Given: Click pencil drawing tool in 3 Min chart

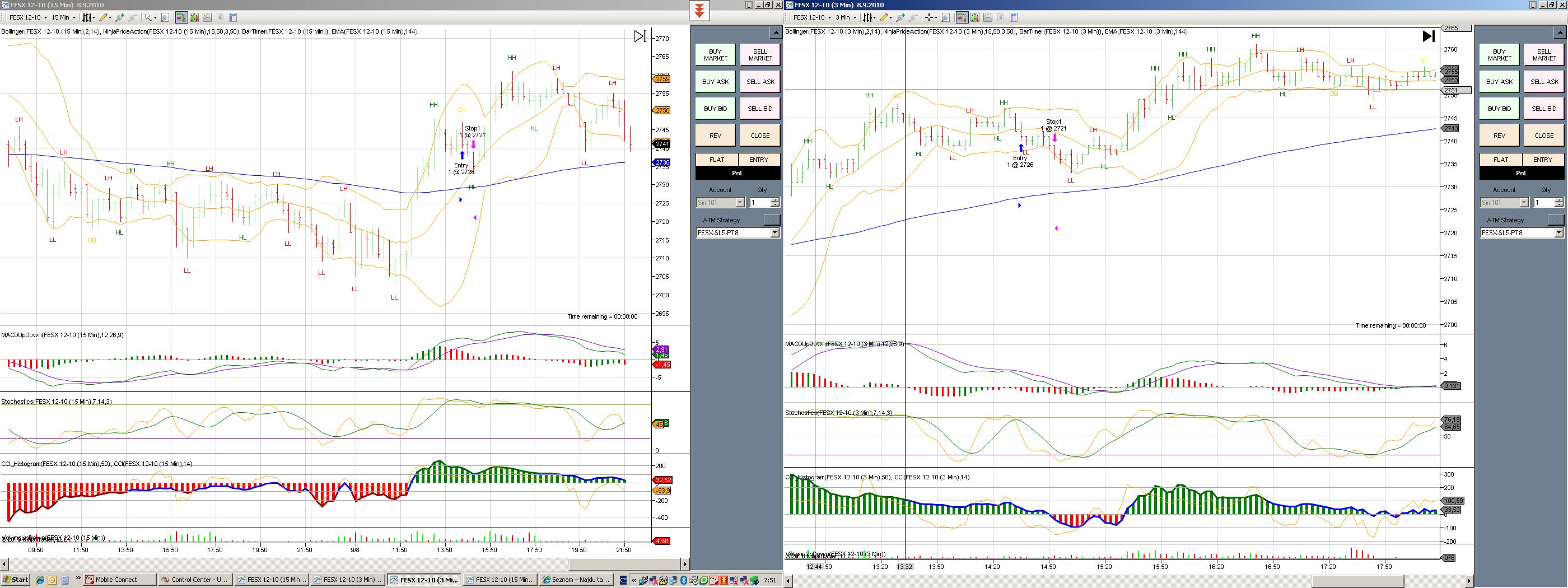Looking at the screenshot, I should pyautogui.click(x=883, y=18).
